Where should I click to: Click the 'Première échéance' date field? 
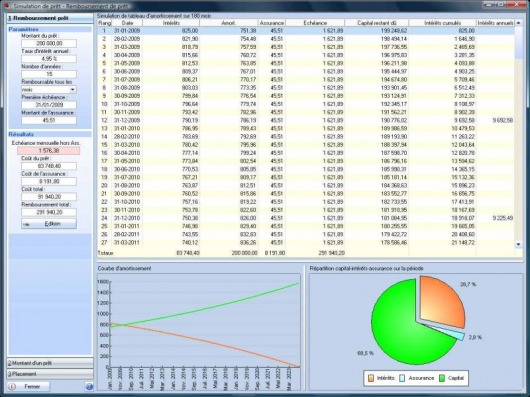tap(49, 105)
